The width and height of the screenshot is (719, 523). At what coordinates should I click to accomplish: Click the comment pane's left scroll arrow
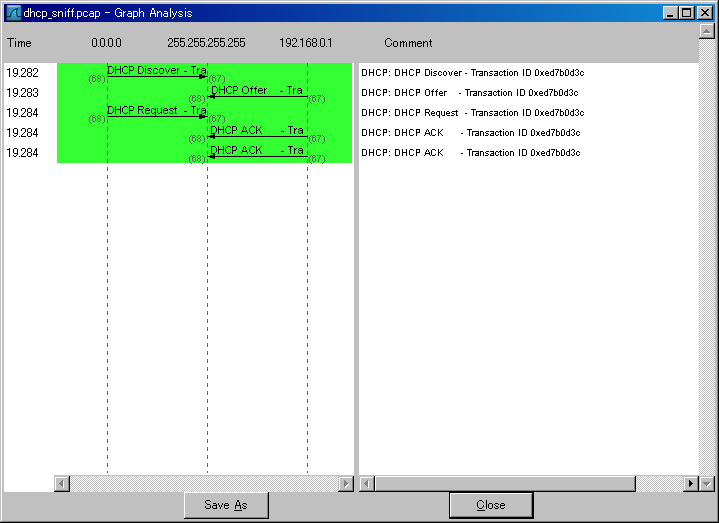pos(367,484)
